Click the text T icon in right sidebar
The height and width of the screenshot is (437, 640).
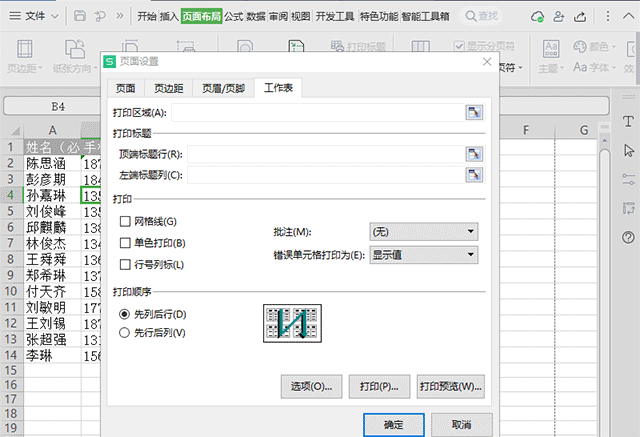pyautogui.click(x=628, y=121)
